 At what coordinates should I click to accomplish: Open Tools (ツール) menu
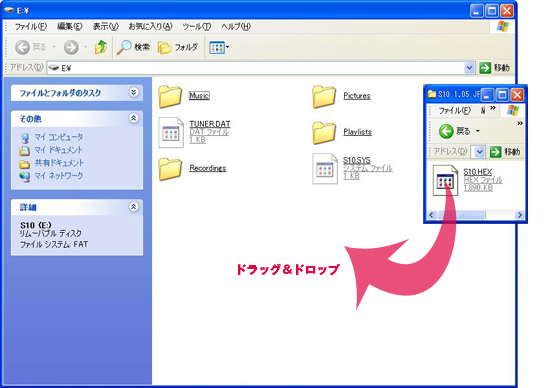pyautogui.click(x=197, y=26)
